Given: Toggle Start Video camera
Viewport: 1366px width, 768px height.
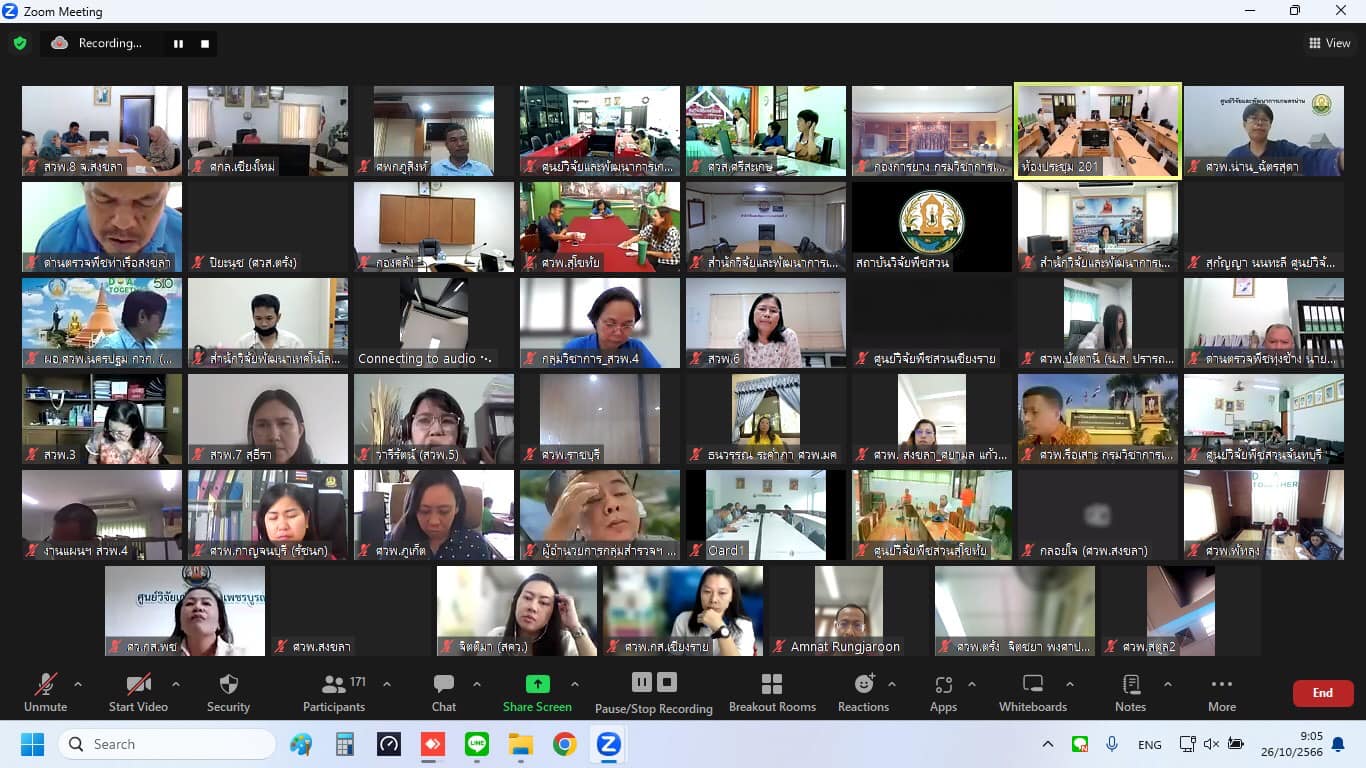Looking at the screenshot, I should click(138, 693).
